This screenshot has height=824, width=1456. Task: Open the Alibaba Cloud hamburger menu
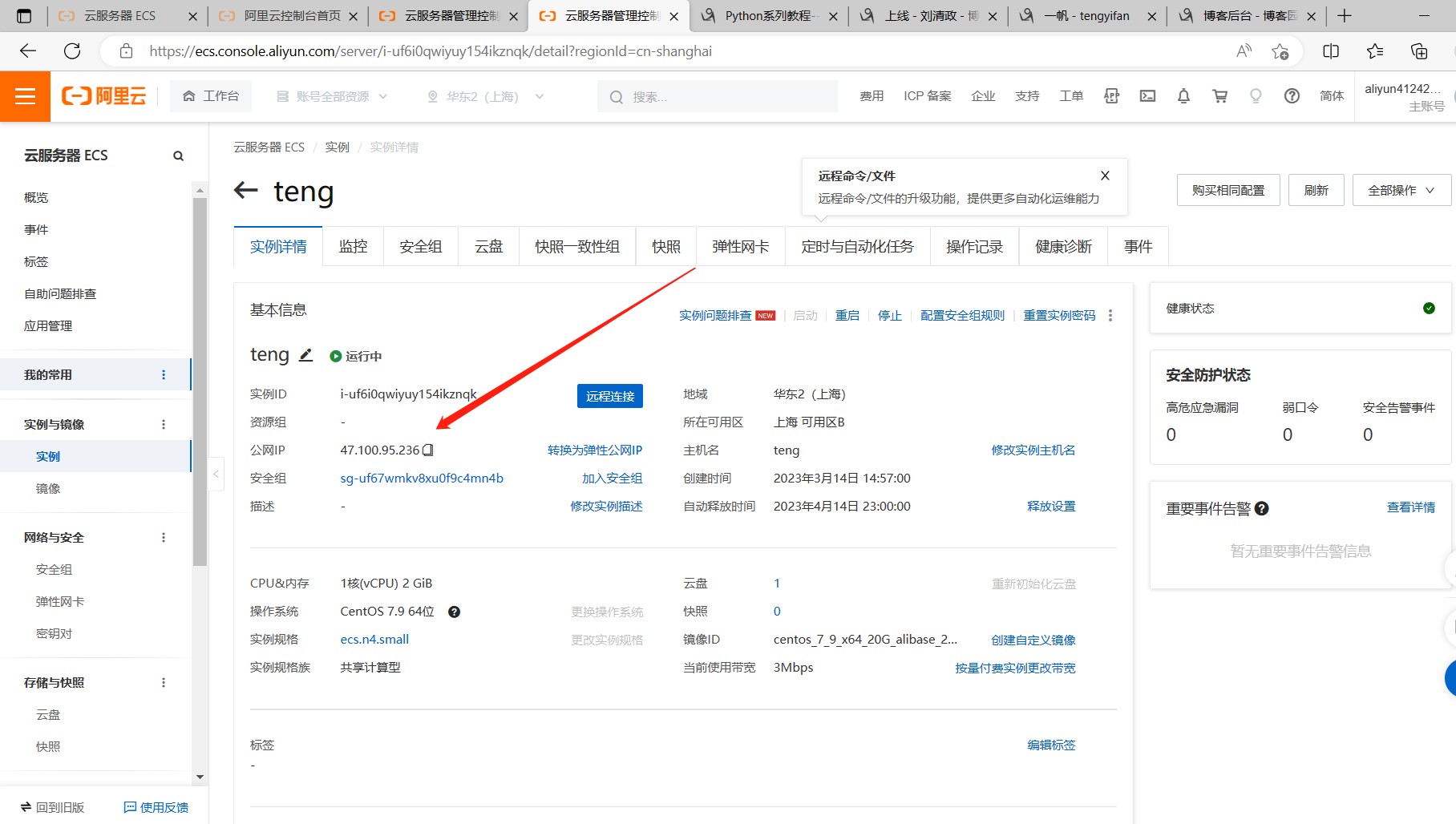coord(25,97)
